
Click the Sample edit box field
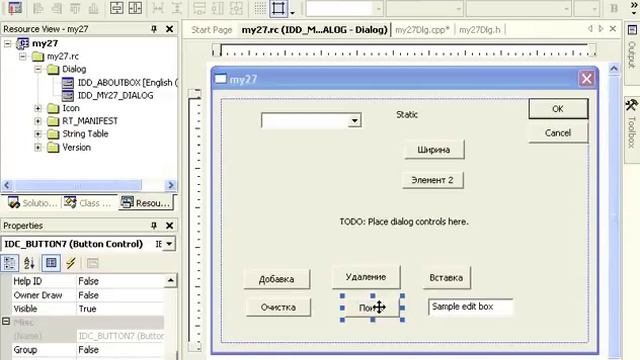pyautogui.click(x=471, y=307)
